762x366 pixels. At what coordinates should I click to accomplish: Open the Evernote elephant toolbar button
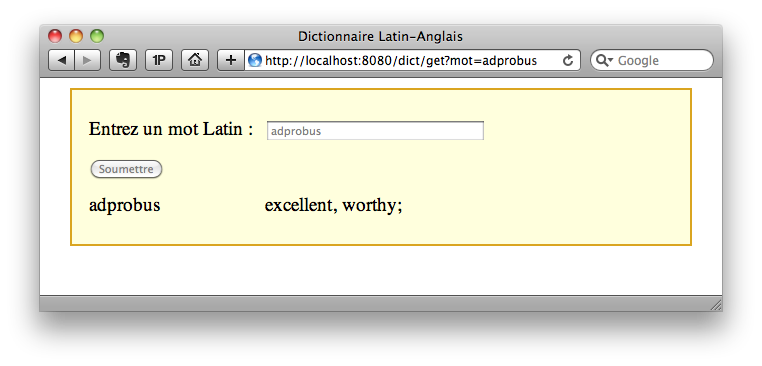coord(123,60)
